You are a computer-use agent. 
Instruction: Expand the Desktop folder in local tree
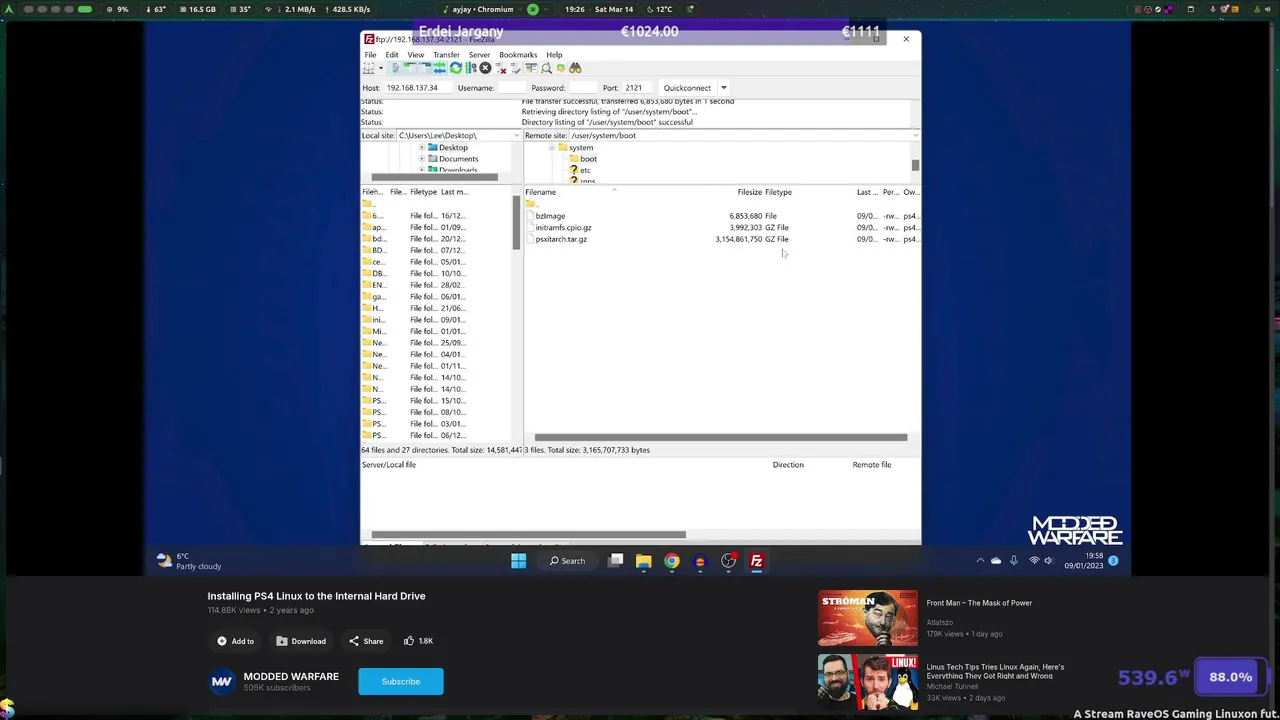click(x=421, y=147)
